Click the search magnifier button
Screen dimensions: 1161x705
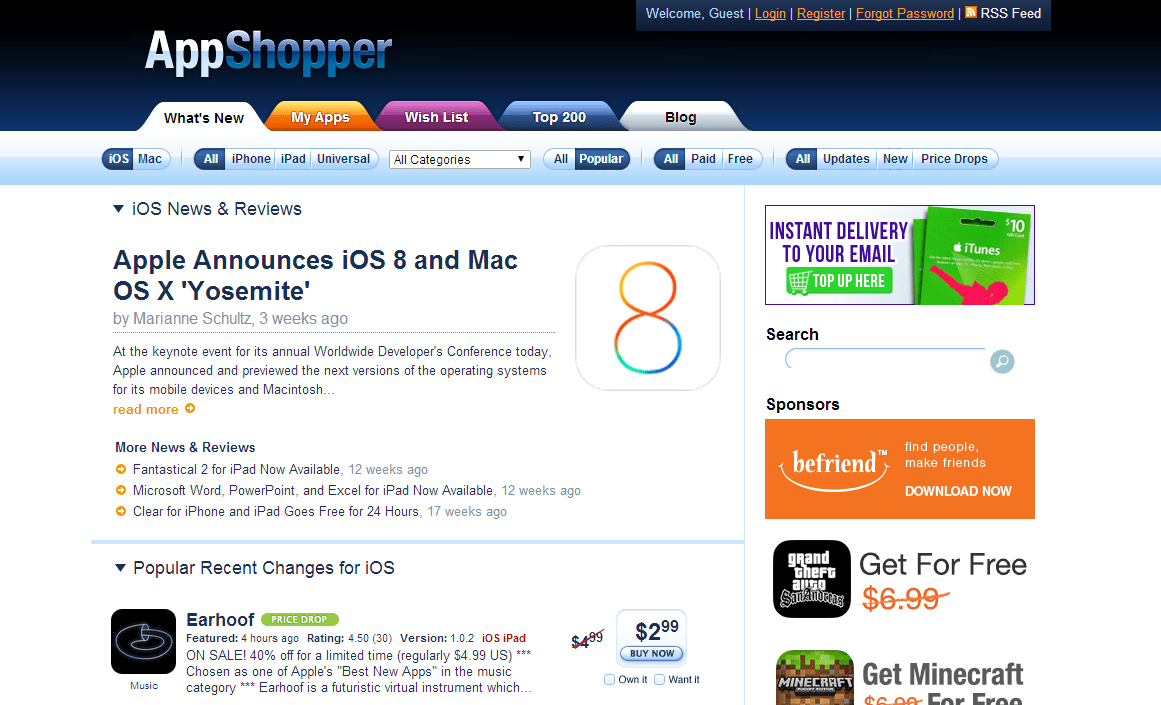(1002, 361)
